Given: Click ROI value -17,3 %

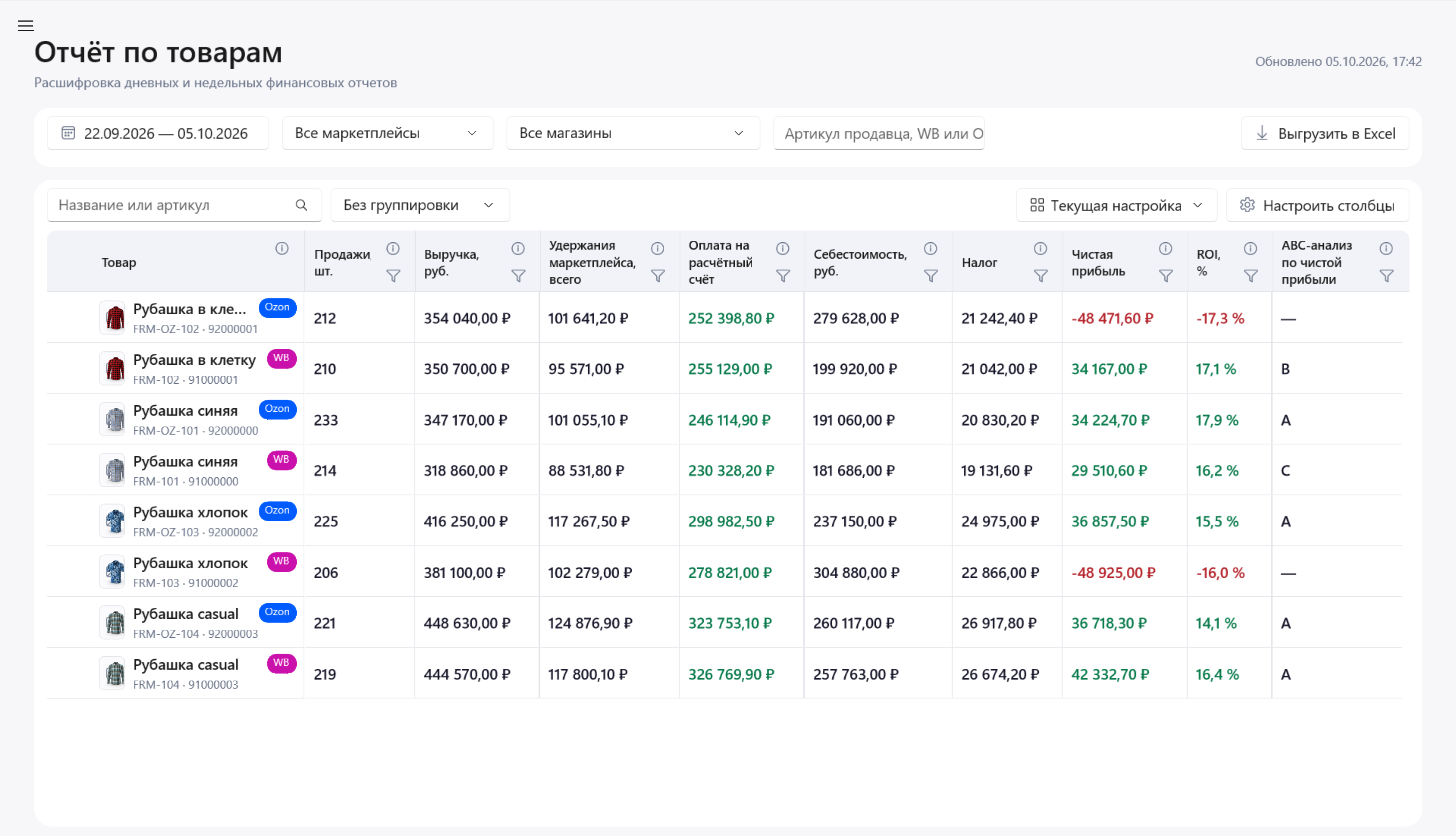Looking at the screenshot, I should [1220, 319].
